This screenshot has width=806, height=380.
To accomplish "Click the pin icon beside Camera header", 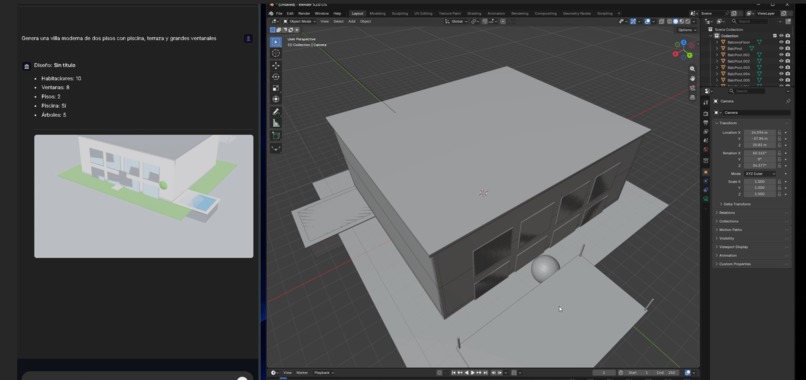I will pos(788,101).
